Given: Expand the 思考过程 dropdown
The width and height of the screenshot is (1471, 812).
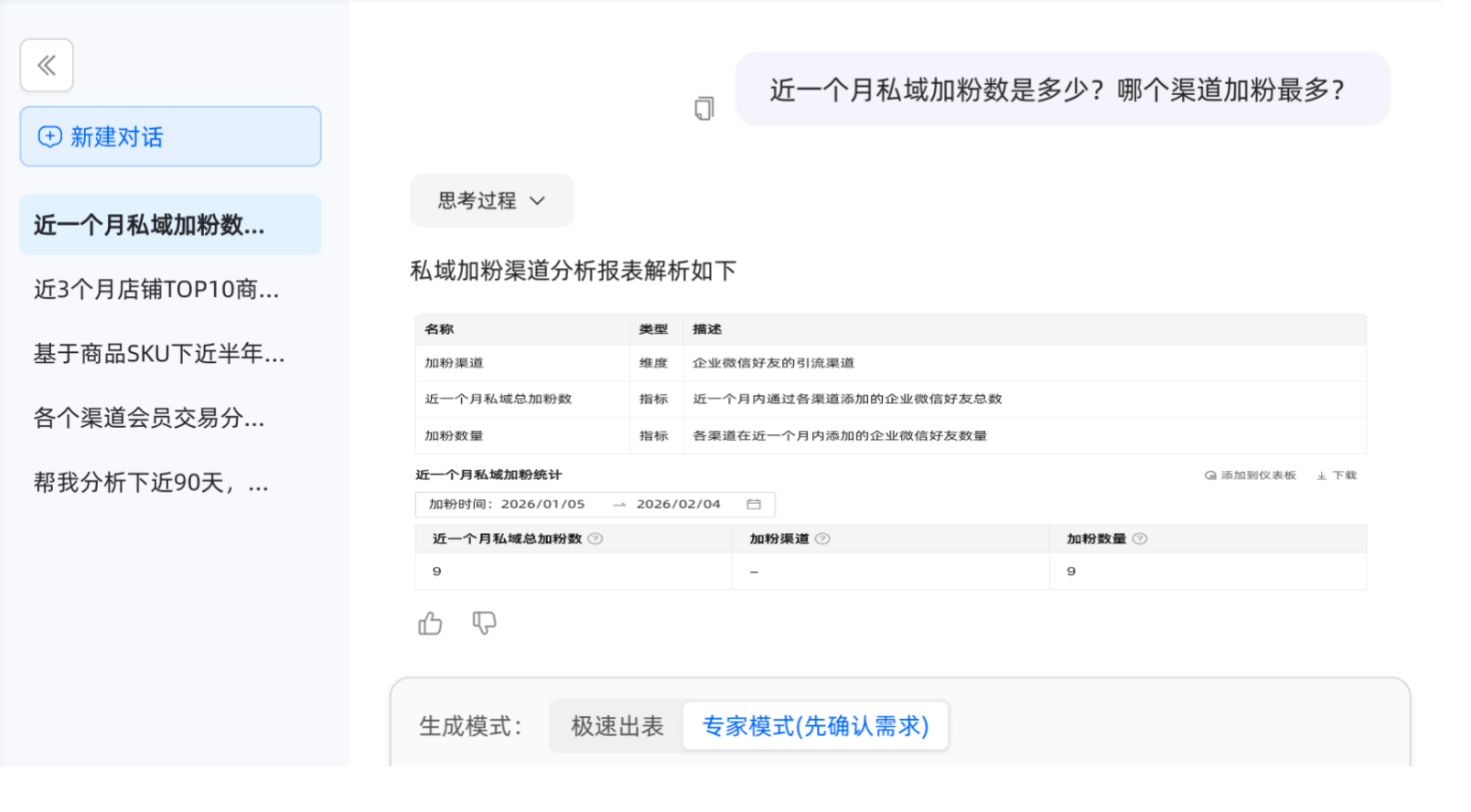Looking at the screenshot, I should 491,200.
